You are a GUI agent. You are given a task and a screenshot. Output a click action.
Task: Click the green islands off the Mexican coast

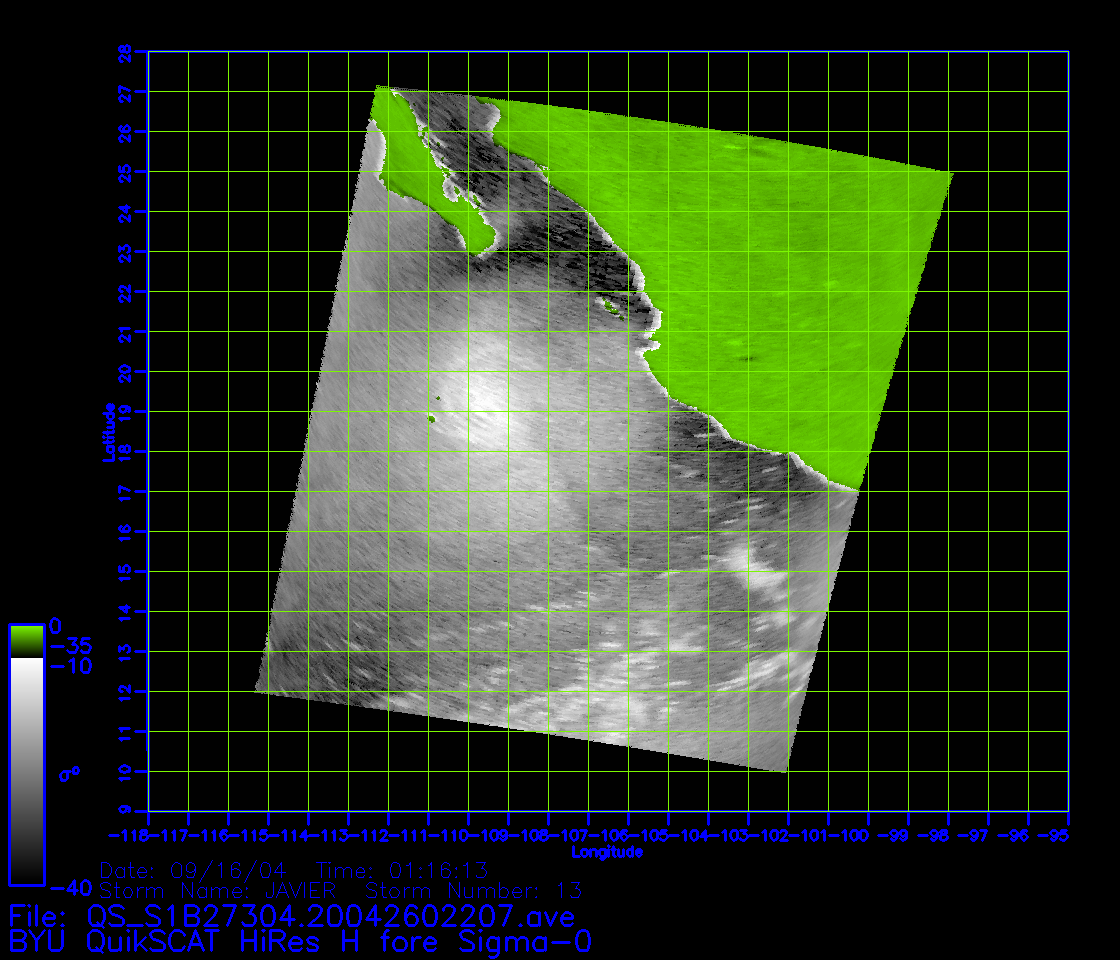611,307
